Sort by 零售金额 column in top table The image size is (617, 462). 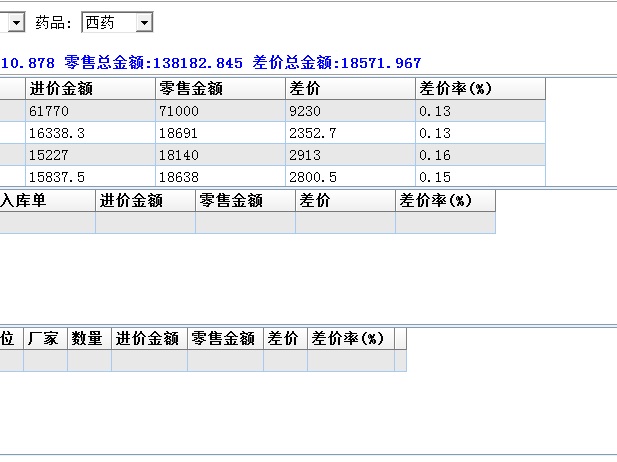(220, 89)
